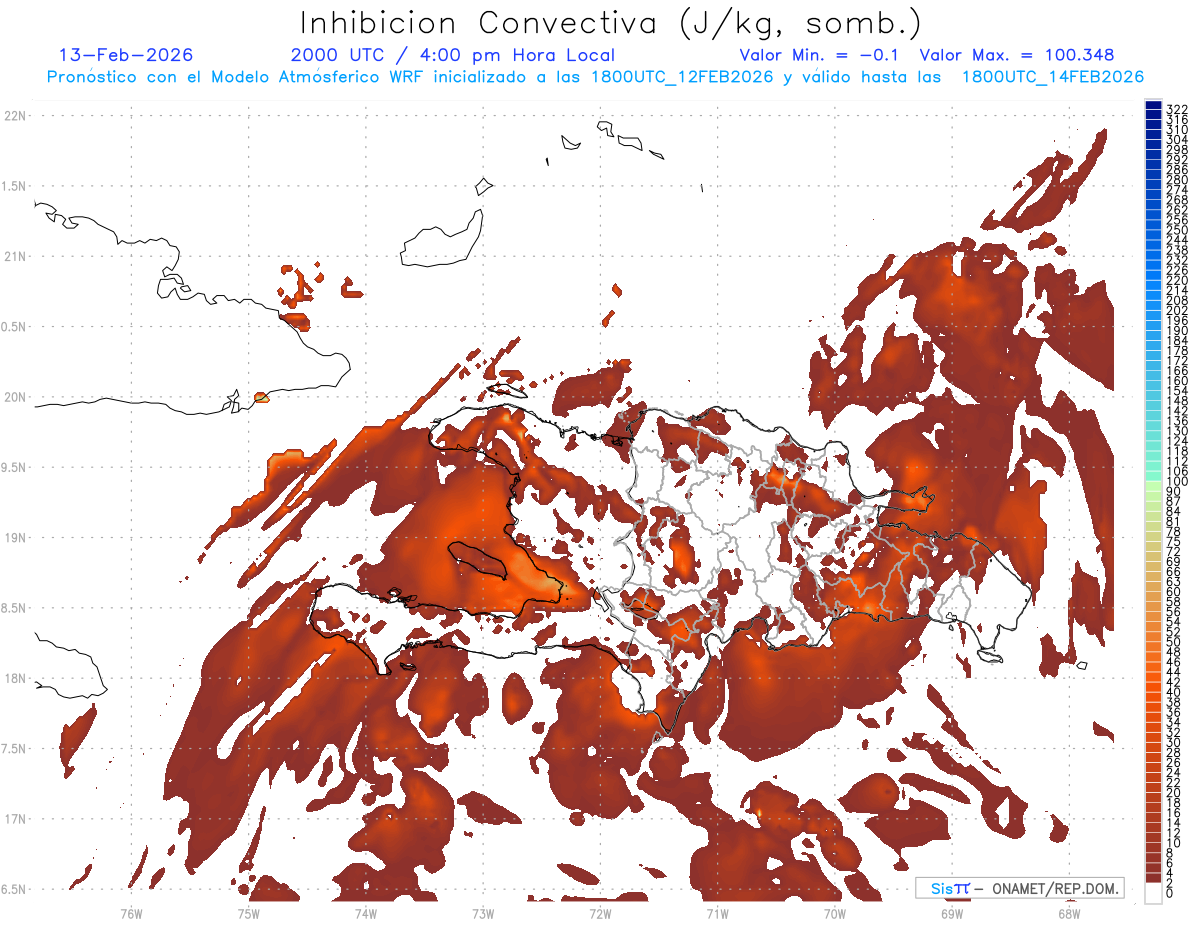Click the '69W' longitude label

[x=952, y=913]
